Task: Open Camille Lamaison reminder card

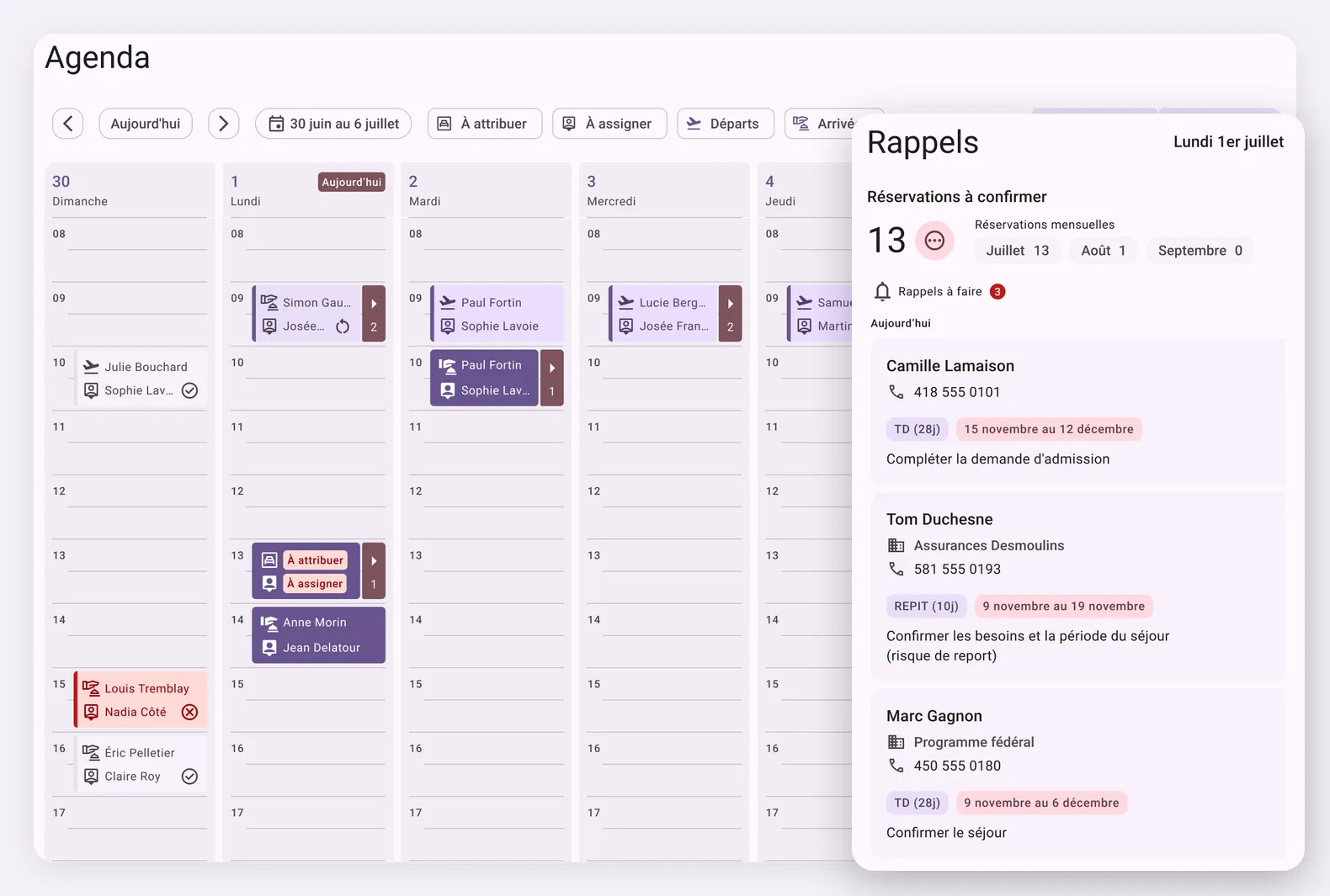Action: pyautogui.click(x=1078, y=411)
